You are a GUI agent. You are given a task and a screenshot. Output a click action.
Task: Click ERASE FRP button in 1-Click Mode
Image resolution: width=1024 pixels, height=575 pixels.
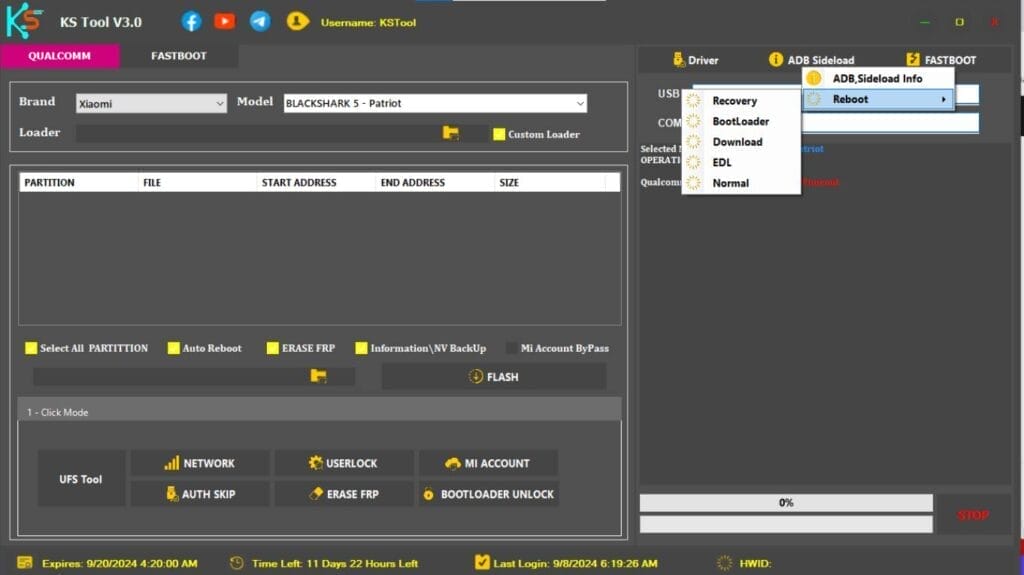[344, 494]
